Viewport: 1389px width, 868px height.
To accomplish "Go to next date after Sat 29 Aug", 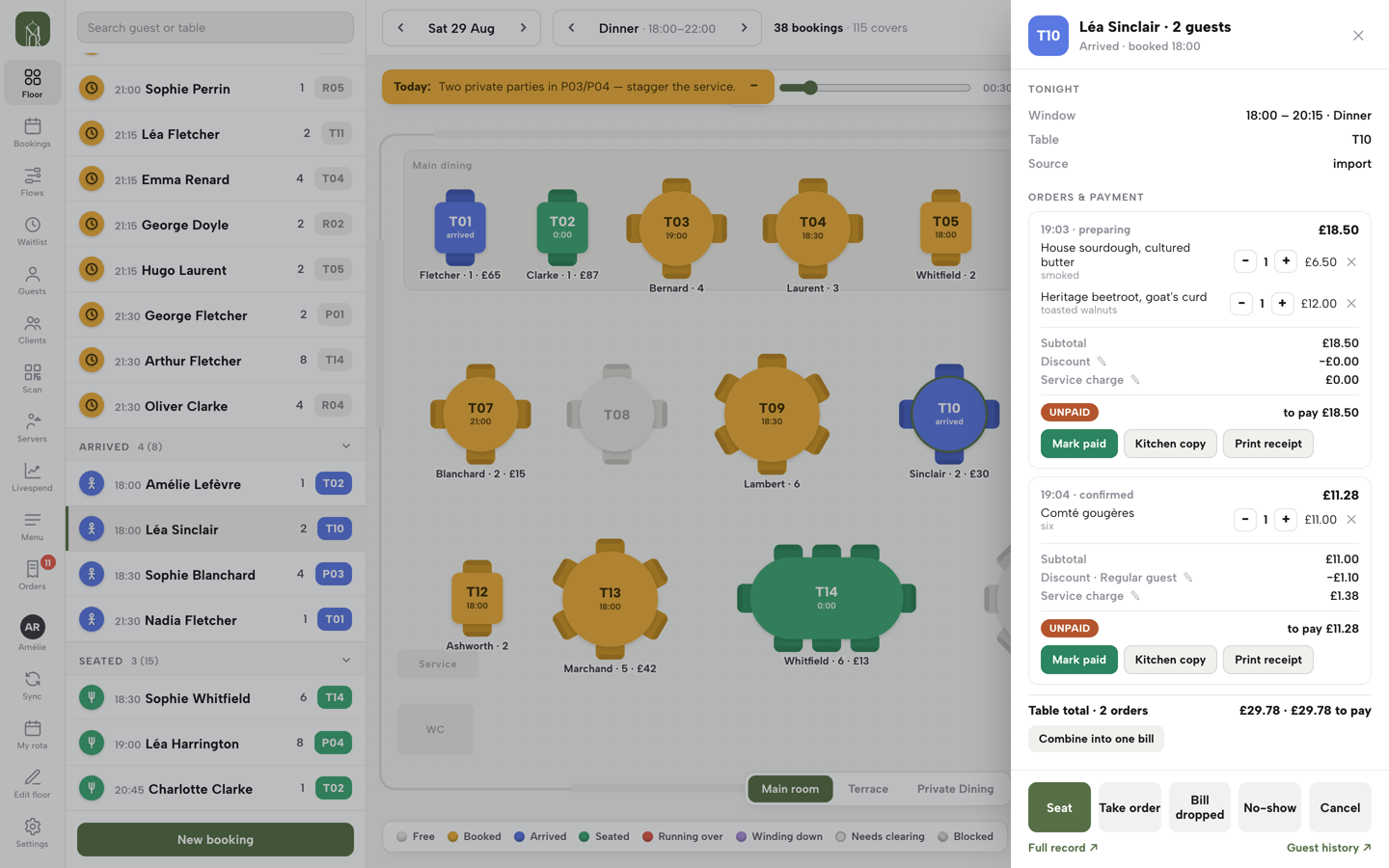I will pos(524,28).
